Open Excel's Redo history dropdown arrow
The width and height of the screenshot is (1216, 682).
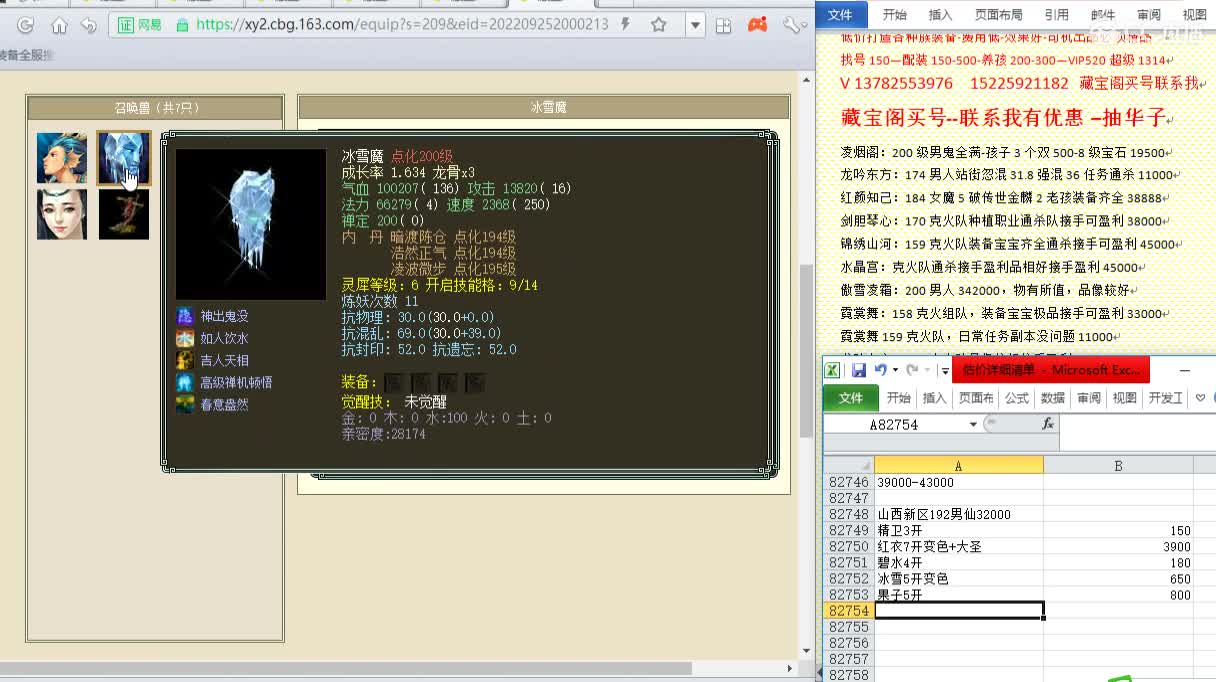click(x=926, y=370)
